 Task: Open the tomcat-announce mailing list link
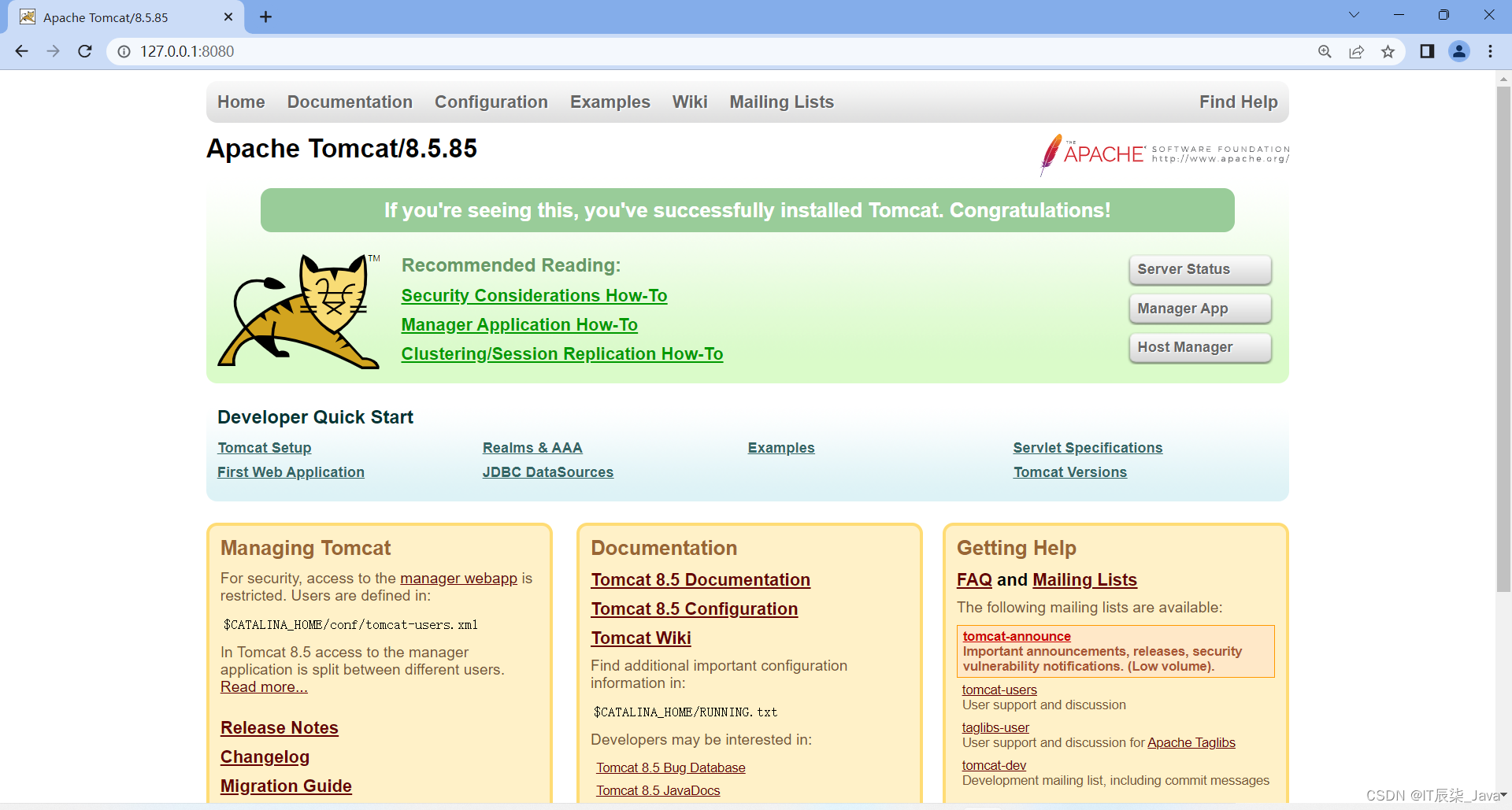click(x=1017, y=636)
